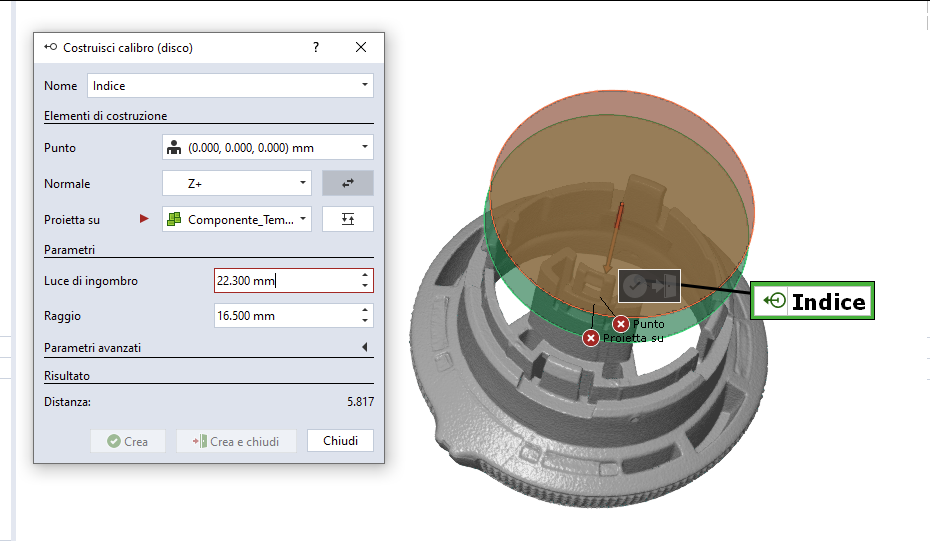Viewport: 930px width, 541px height.
Task: Click the Crea e chiudi button
Action: click(x=236, y=441)
